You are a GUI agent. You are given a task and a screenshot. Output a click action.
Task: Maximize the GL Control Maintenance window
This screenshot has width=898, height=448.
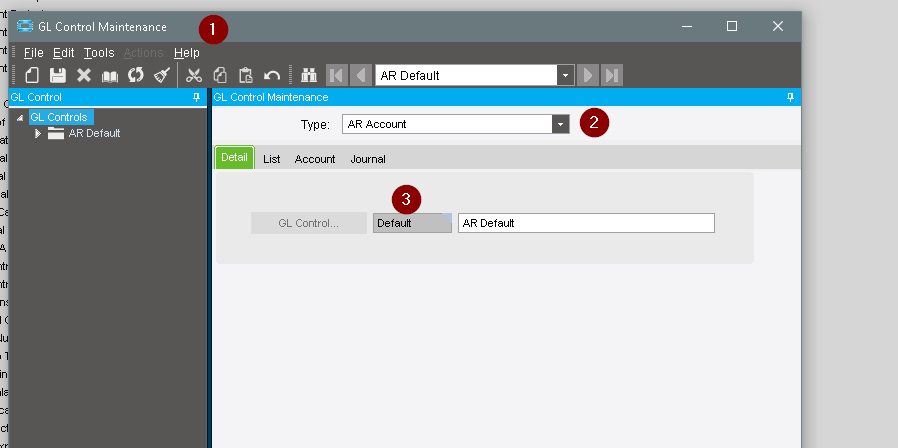[x=732, y=26]
